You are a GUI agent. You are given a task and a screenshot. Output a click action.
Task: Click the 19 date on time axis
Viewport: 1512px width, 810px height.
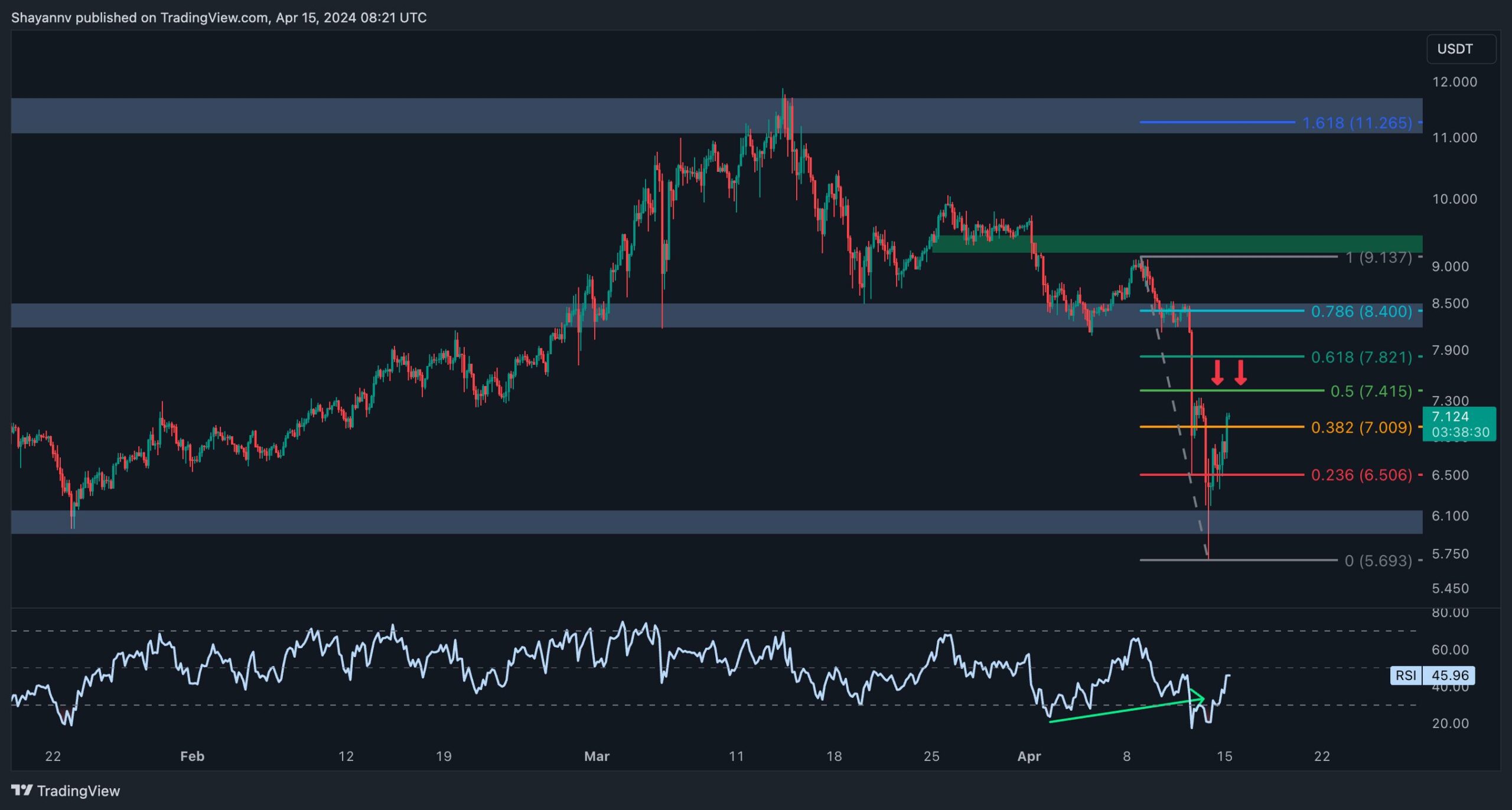tap(444, 756)
